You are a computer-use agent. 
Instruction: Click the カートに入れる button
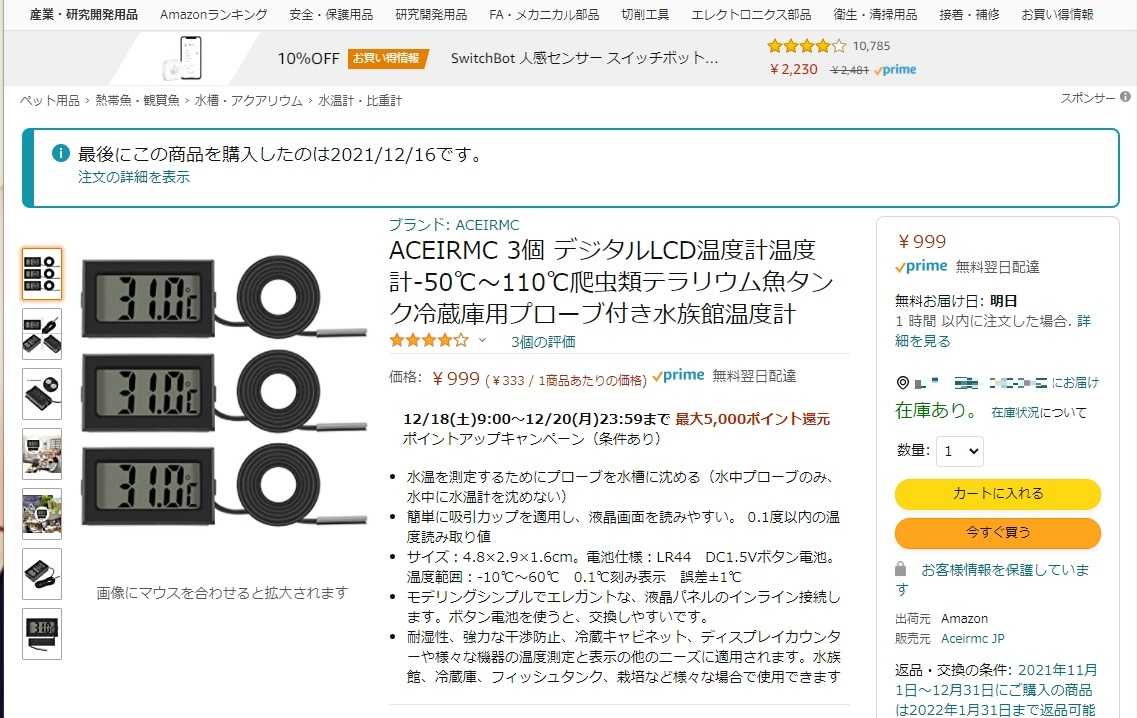(x=998, y=494)
